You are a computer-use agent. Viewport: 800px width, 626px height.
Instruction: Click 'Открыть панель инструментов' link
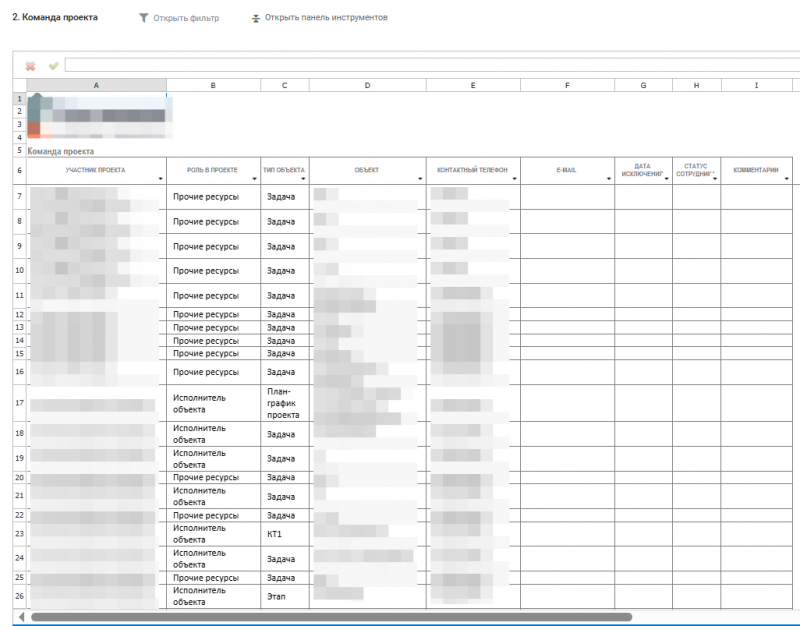(x=325, y=18)
